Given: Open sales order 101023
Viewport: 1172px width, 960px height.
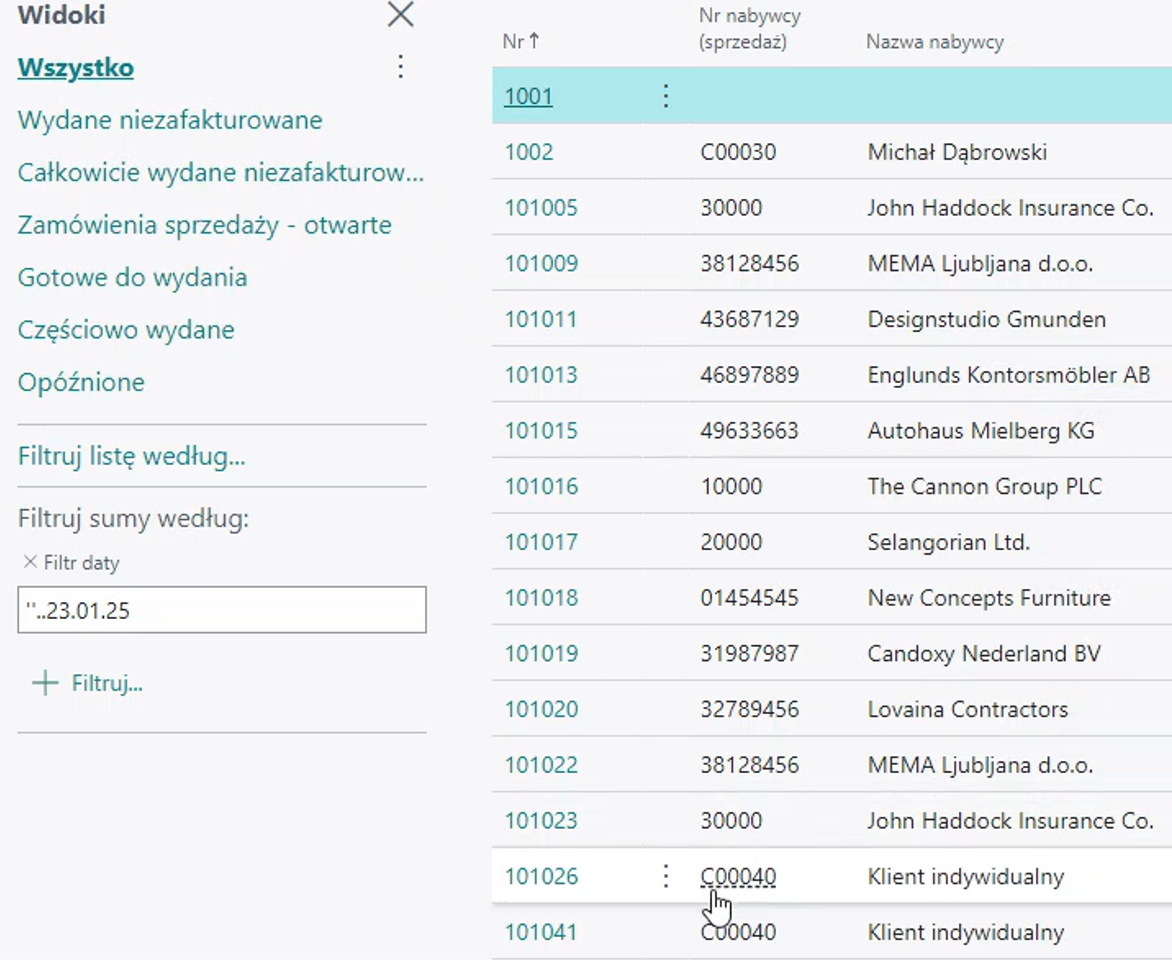Looking at the screenshot, I should [541, 820].
